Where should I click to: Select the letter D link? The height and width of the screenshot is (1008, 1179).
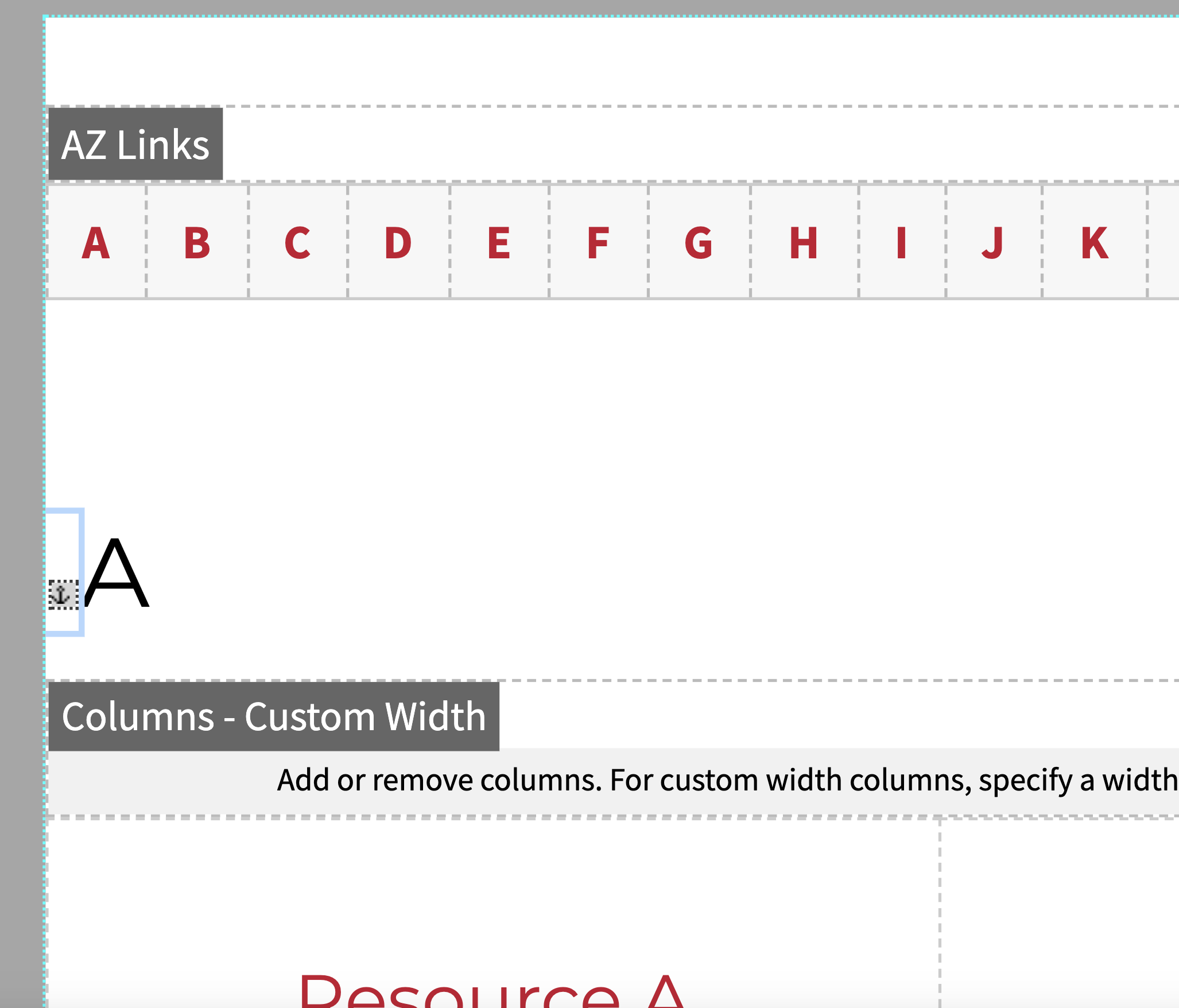click(398, 243)
